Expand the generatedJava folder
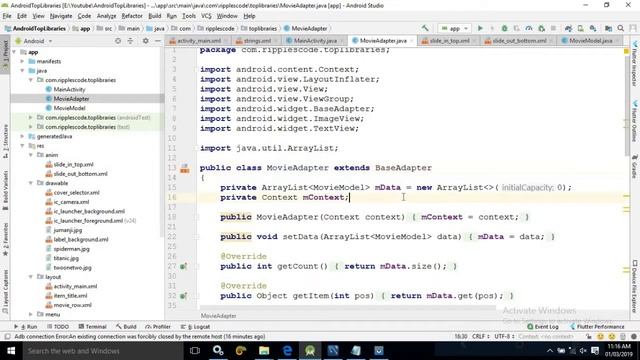This screenshot has height=360, width=640. click(x=22, y=136)
